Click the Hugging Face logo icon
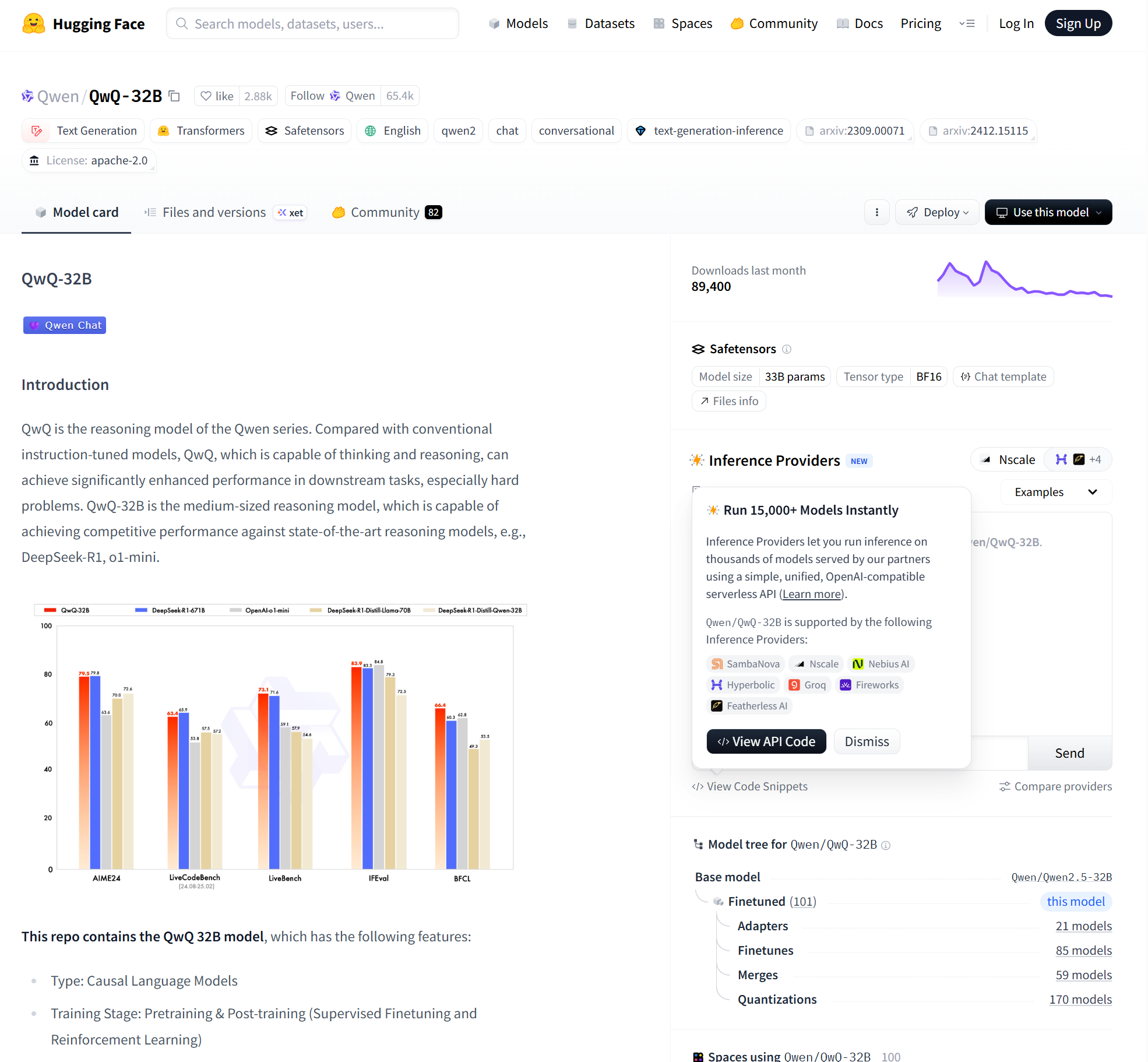Screen dimensions: 1148x1062 34,23
